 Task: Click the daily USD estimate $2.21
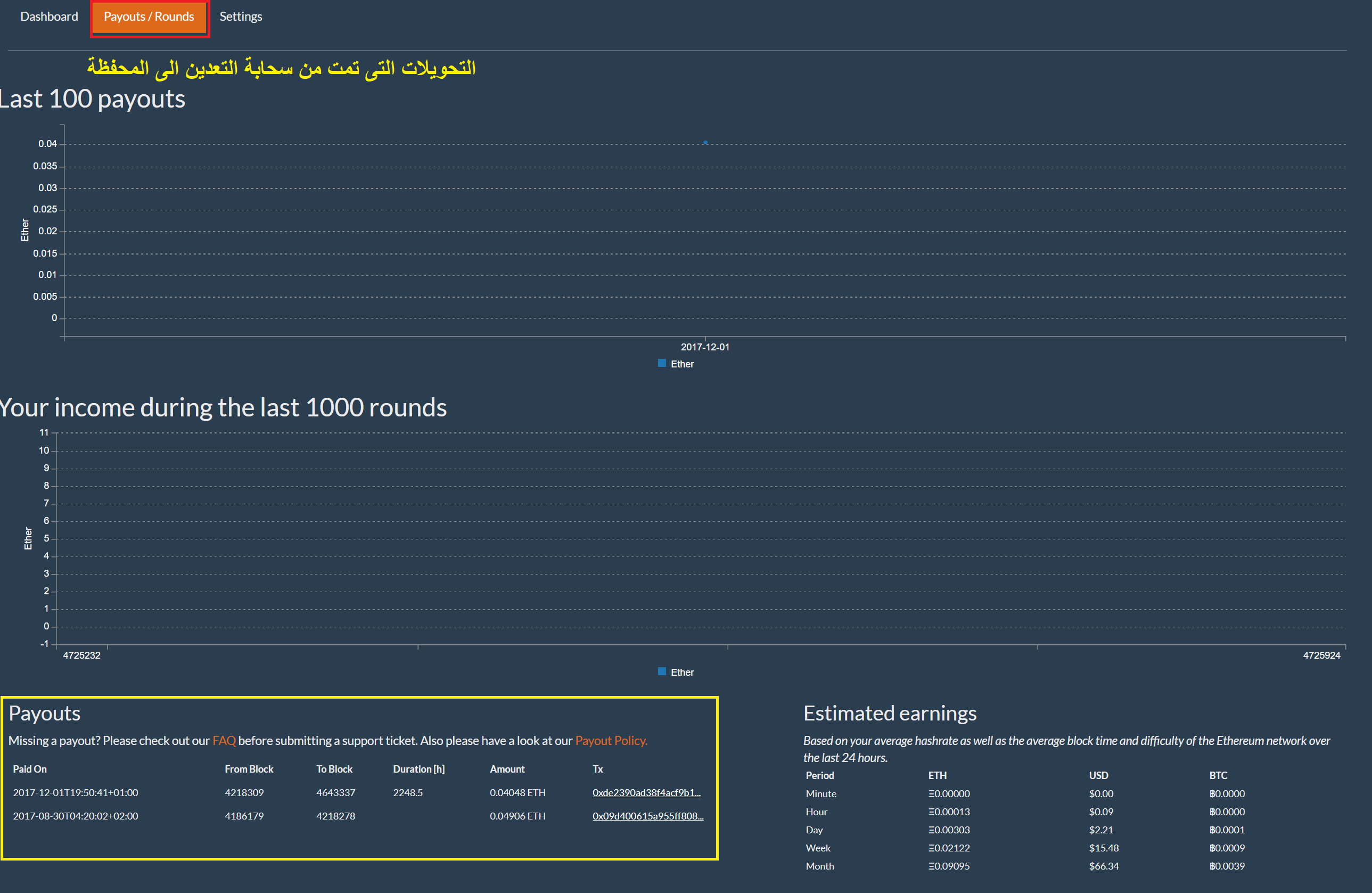click(x=1101, y=830)
